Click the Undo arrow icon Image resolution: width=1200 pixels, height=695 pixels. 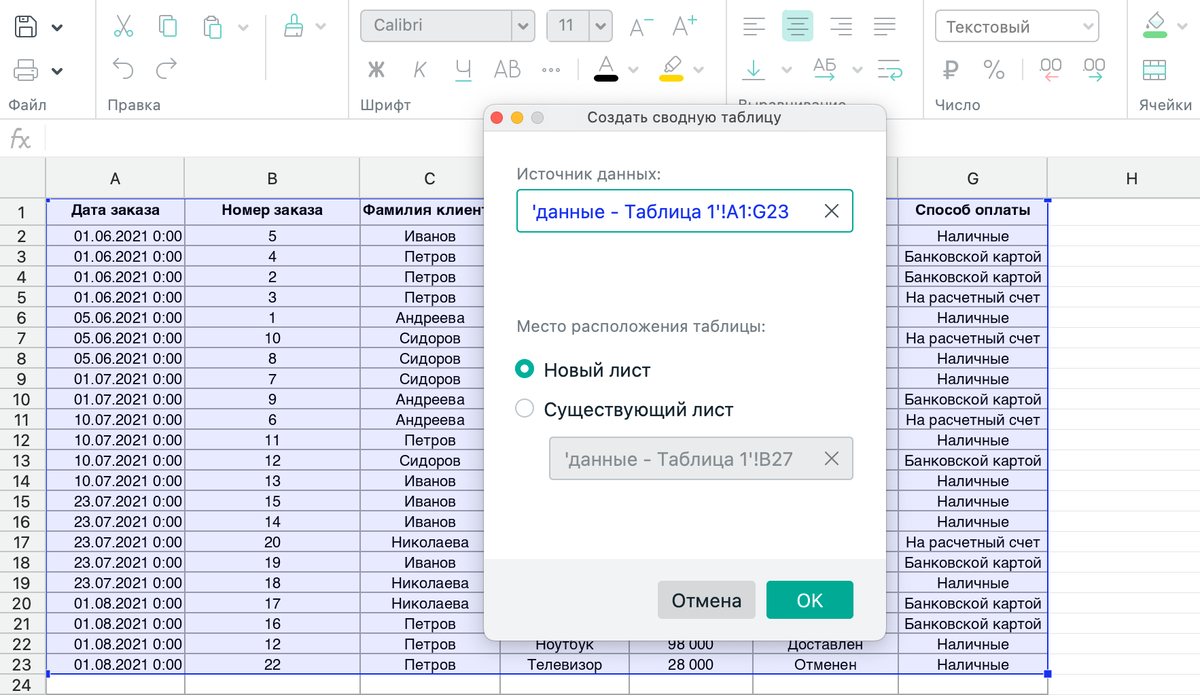click(x=122, y=68)
